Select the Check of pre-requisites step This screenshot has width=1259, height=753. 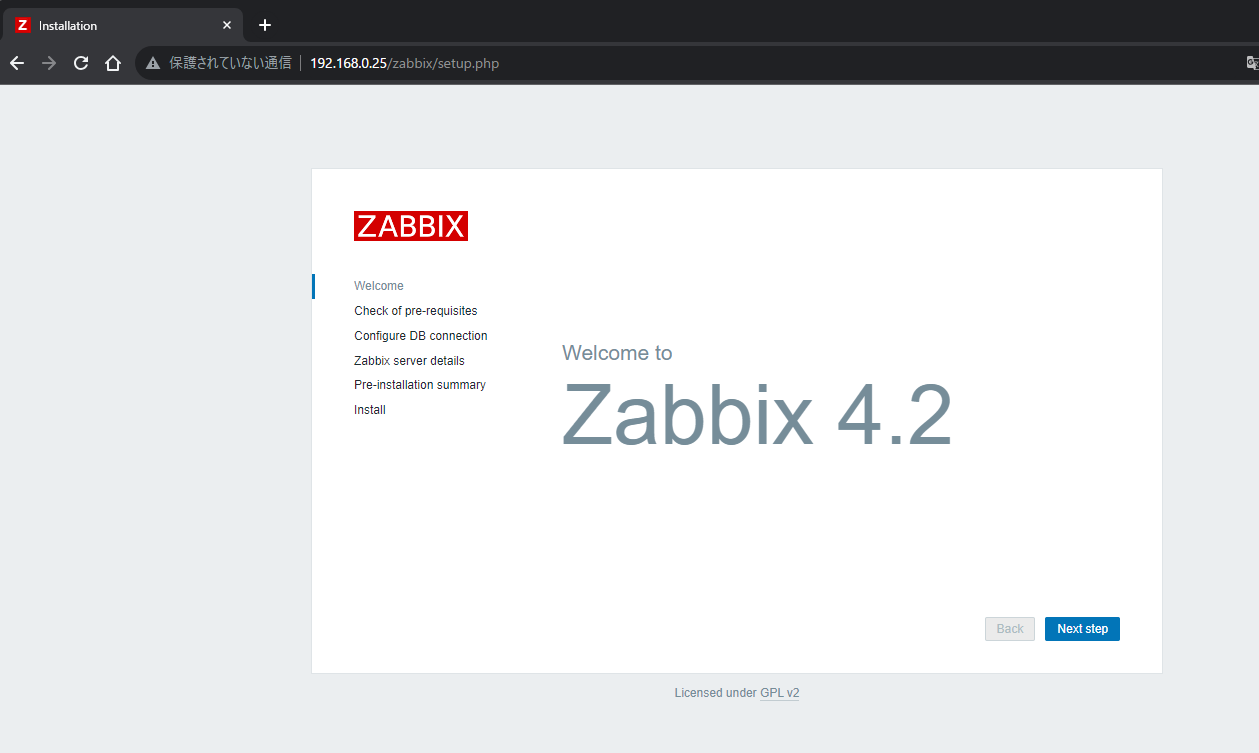pyautogui.click(x=415, y=310)
